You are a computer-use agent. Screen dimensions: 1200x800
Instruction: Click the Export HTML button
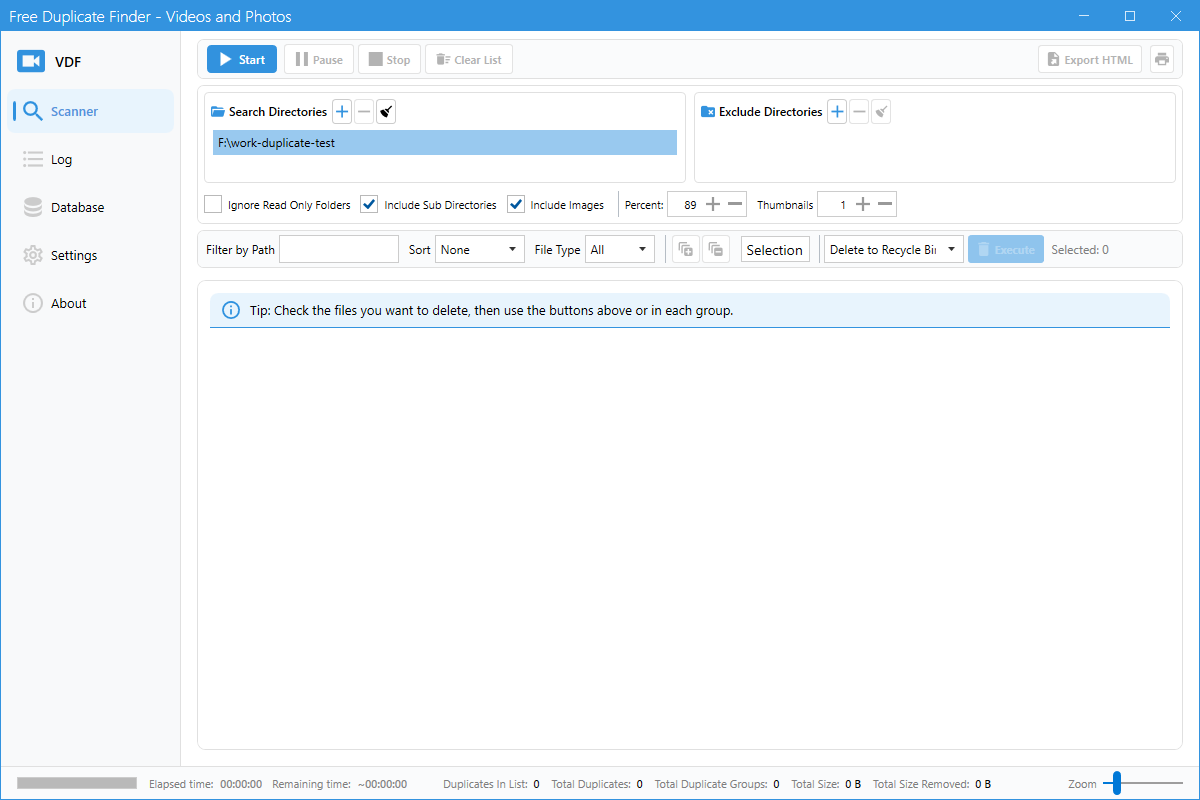(1090, 60)
